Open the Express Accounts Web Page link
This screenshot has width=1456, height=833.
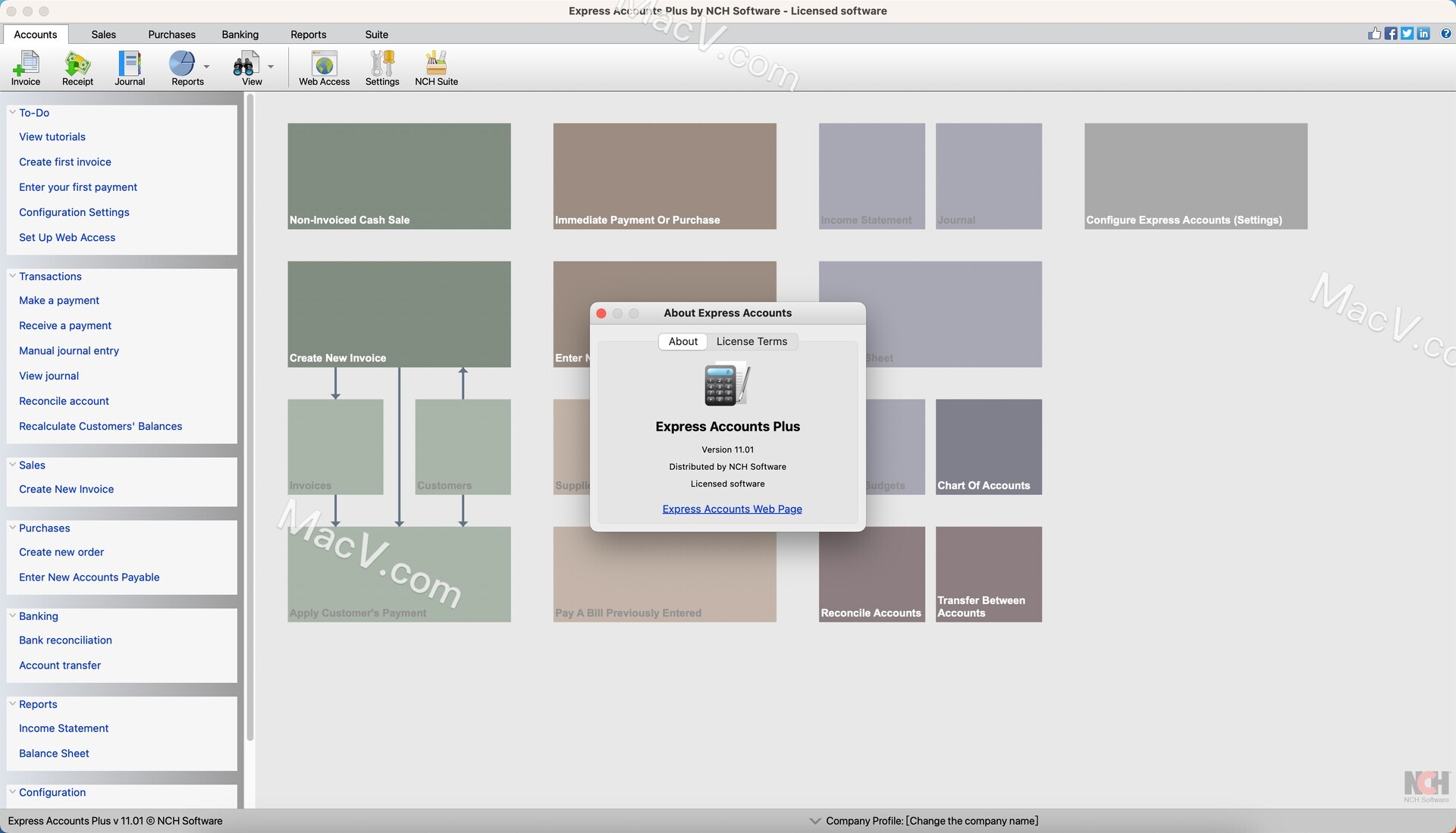point(732,509)
